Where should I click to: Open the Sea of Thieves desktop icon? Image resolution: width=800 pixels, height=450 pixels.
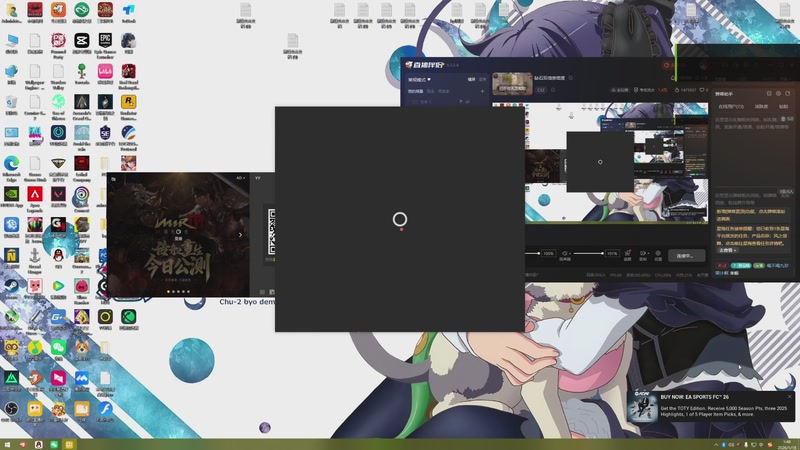pyautogui.click(x=58, y=102)
